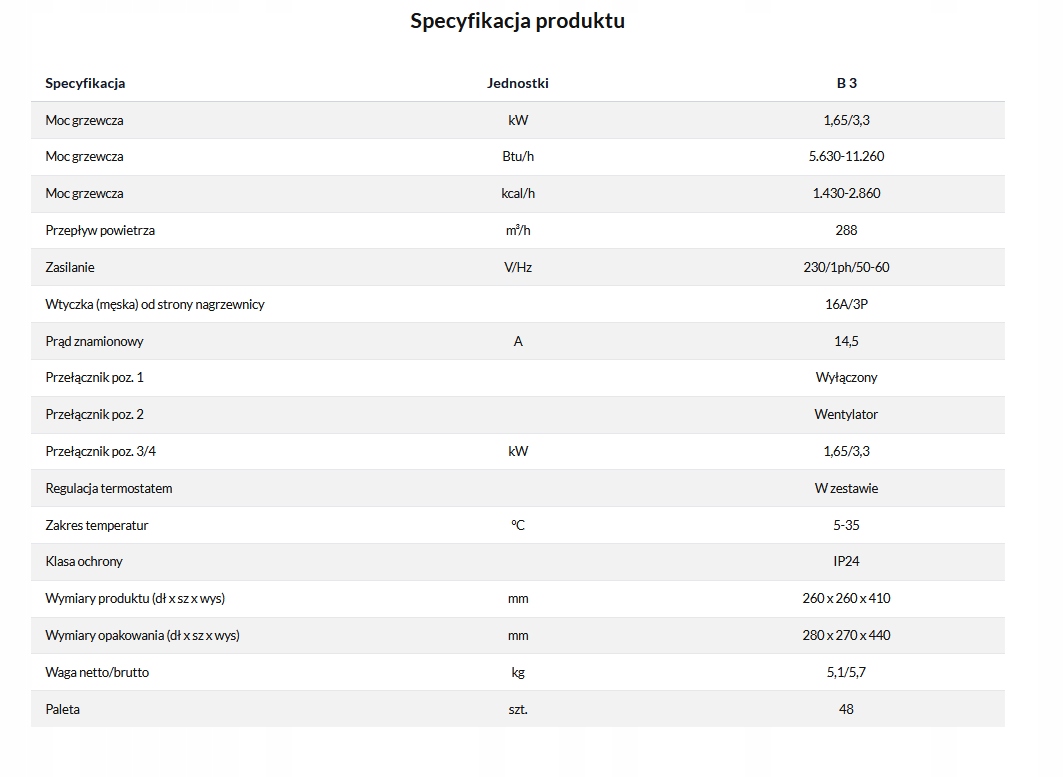Click the 16A/3P plug value
Image resolution: width=1064 pixels, height=777 pixels.
coord(846,304)
